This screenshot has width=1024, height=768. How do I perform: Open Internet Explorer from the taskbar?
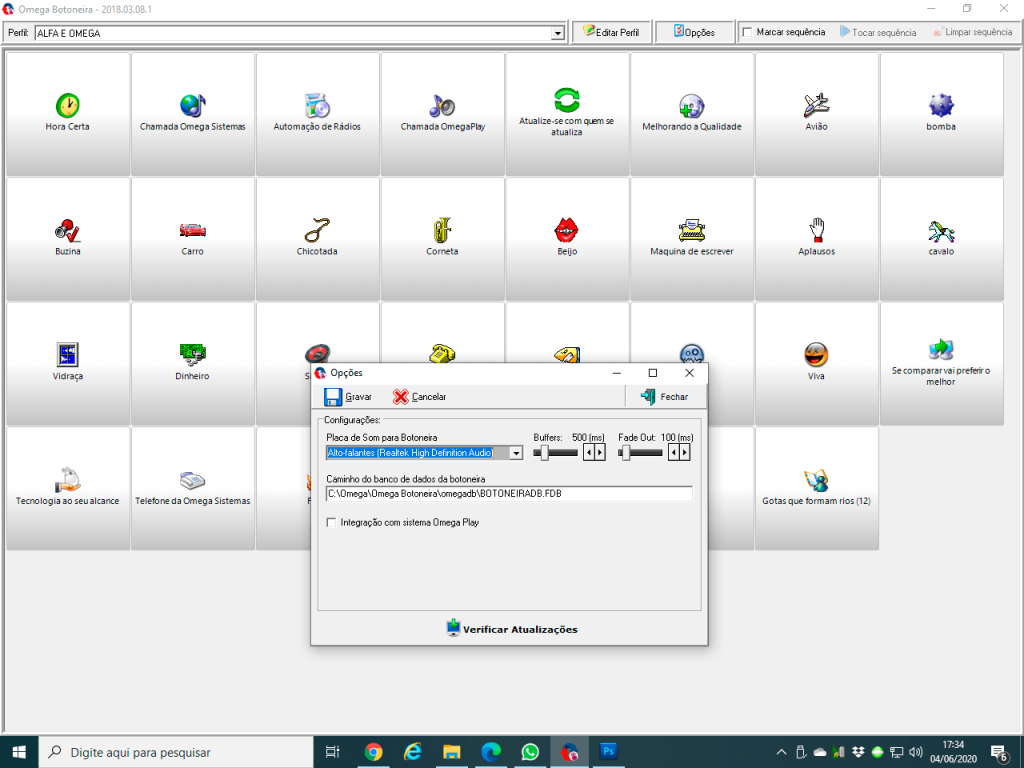coord(412,752)
